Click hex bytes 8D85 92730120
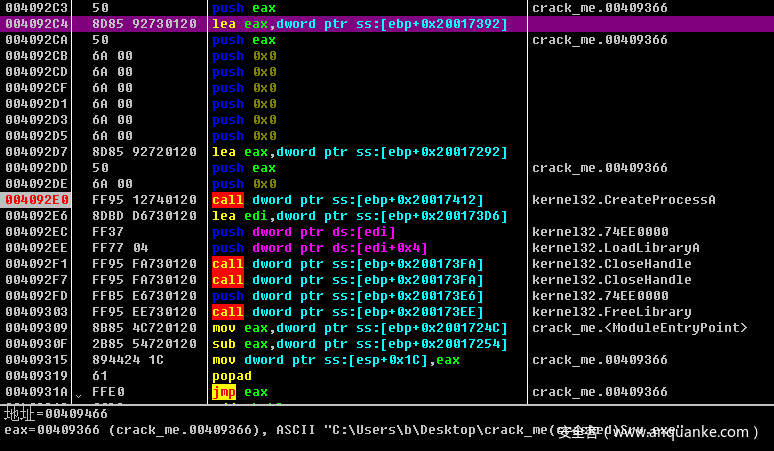Viewport: 774px width, 451px height. [144, 24]
